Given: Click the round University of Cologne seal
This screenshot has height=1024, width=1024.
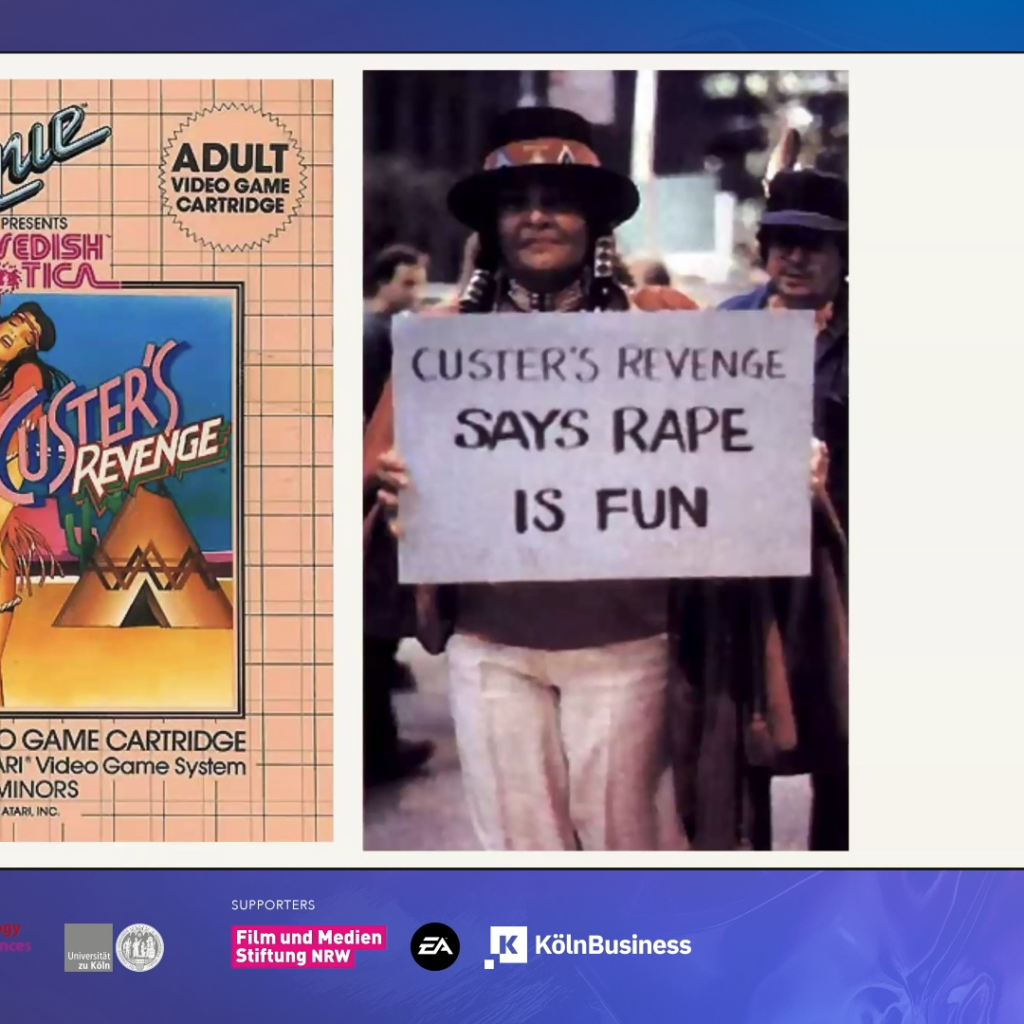Looking at the screenshot, I should tap(140, 947).
